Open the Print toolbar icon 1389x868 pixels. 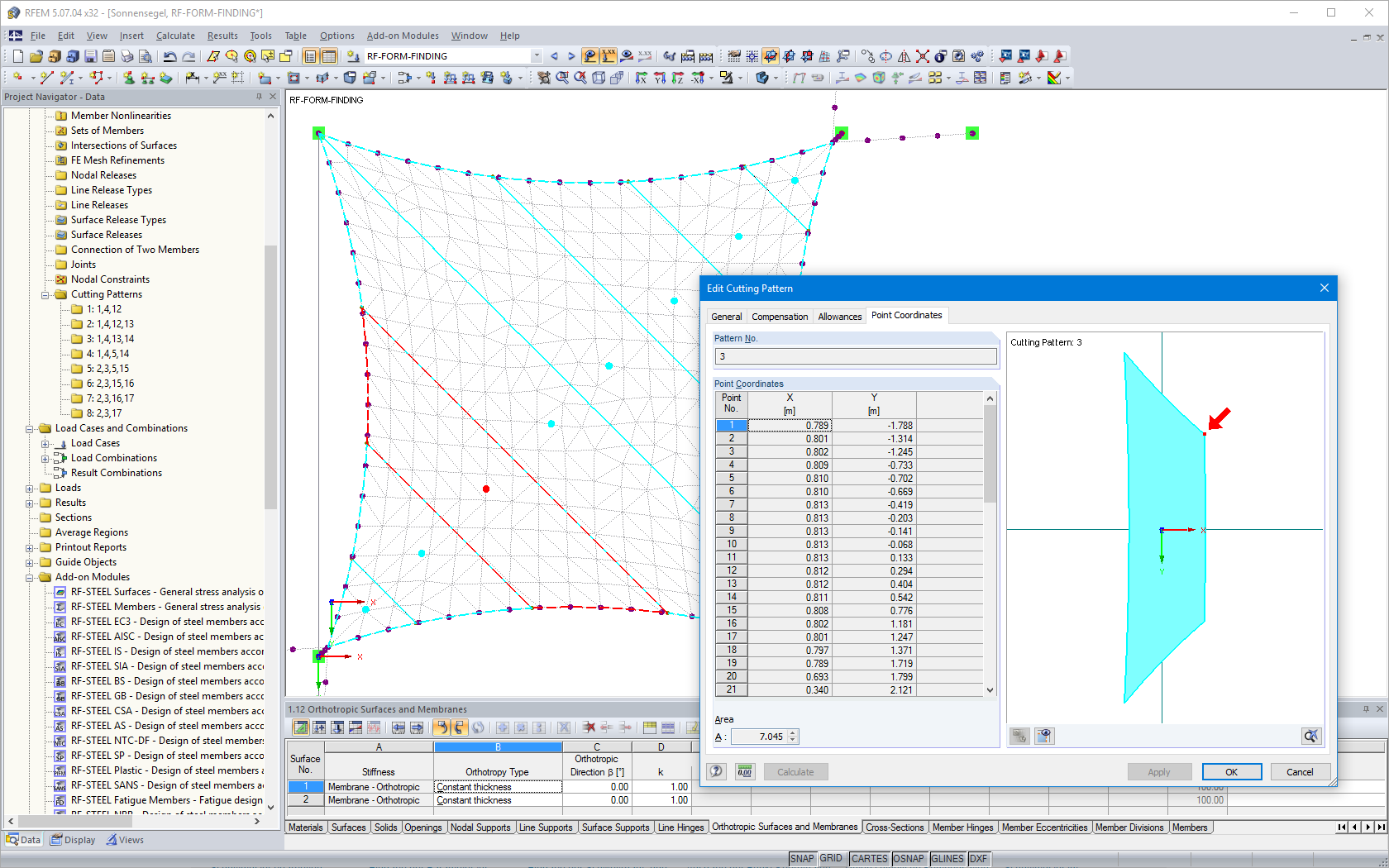click(x=127, y=56)
